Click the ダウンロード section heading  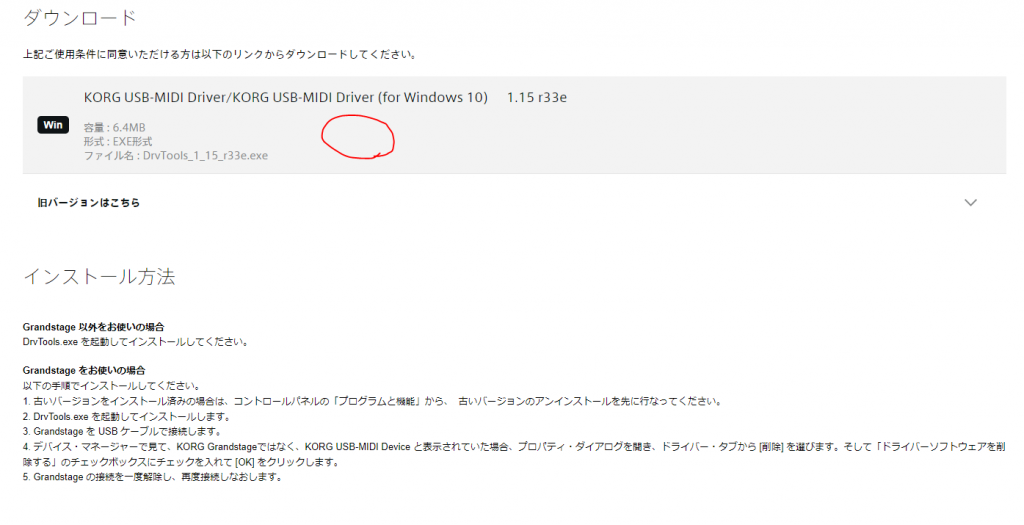[80, 18]
